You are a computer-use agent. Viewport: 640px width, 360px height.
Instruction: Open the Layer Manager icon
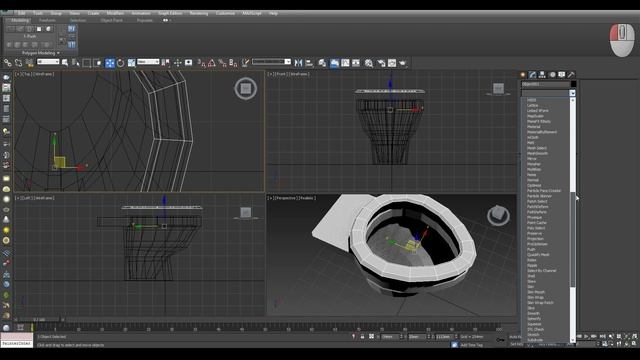322,63
